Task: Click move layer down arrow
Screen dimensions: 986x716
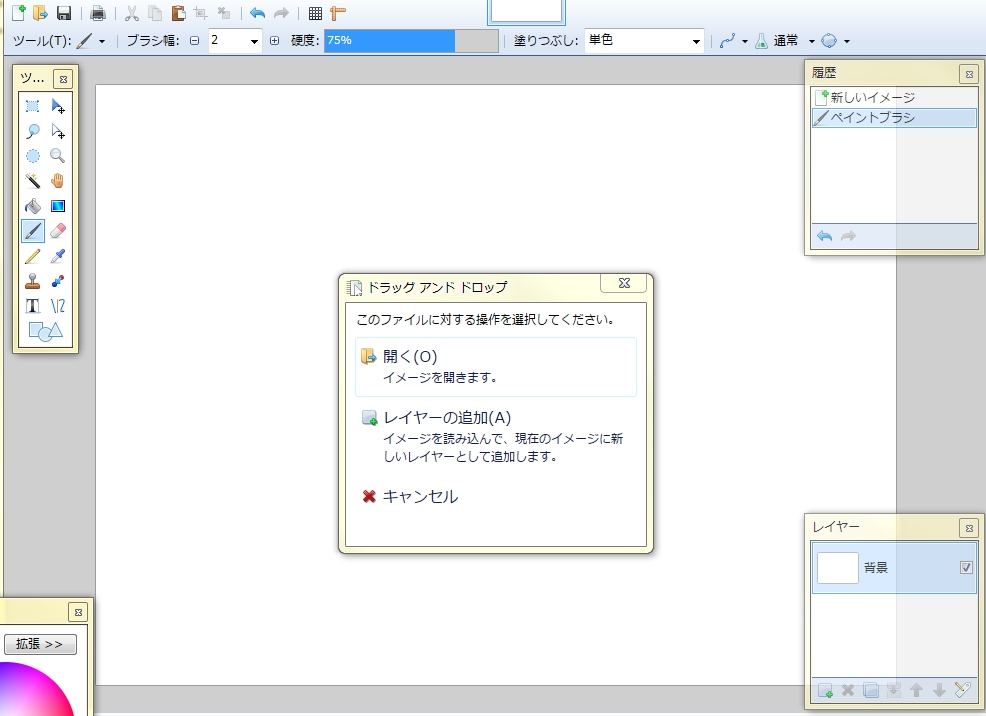Action: coord(939,690)
